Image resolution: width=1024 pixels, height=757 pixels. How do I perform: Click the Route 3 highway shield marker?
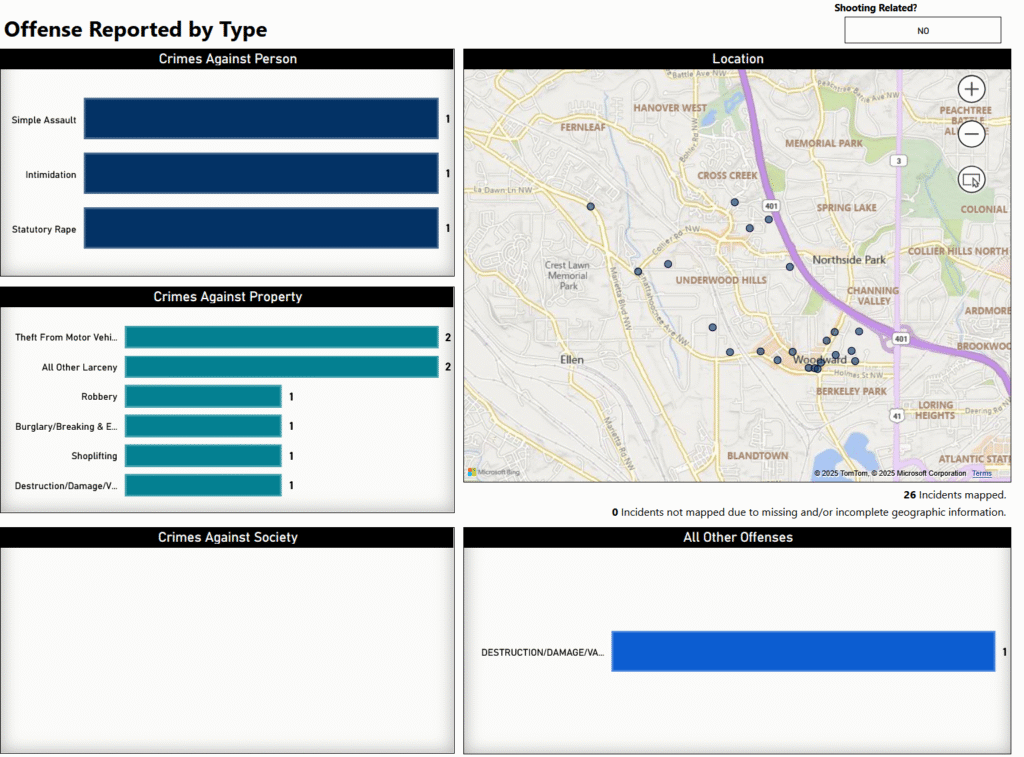pos(900,161)
